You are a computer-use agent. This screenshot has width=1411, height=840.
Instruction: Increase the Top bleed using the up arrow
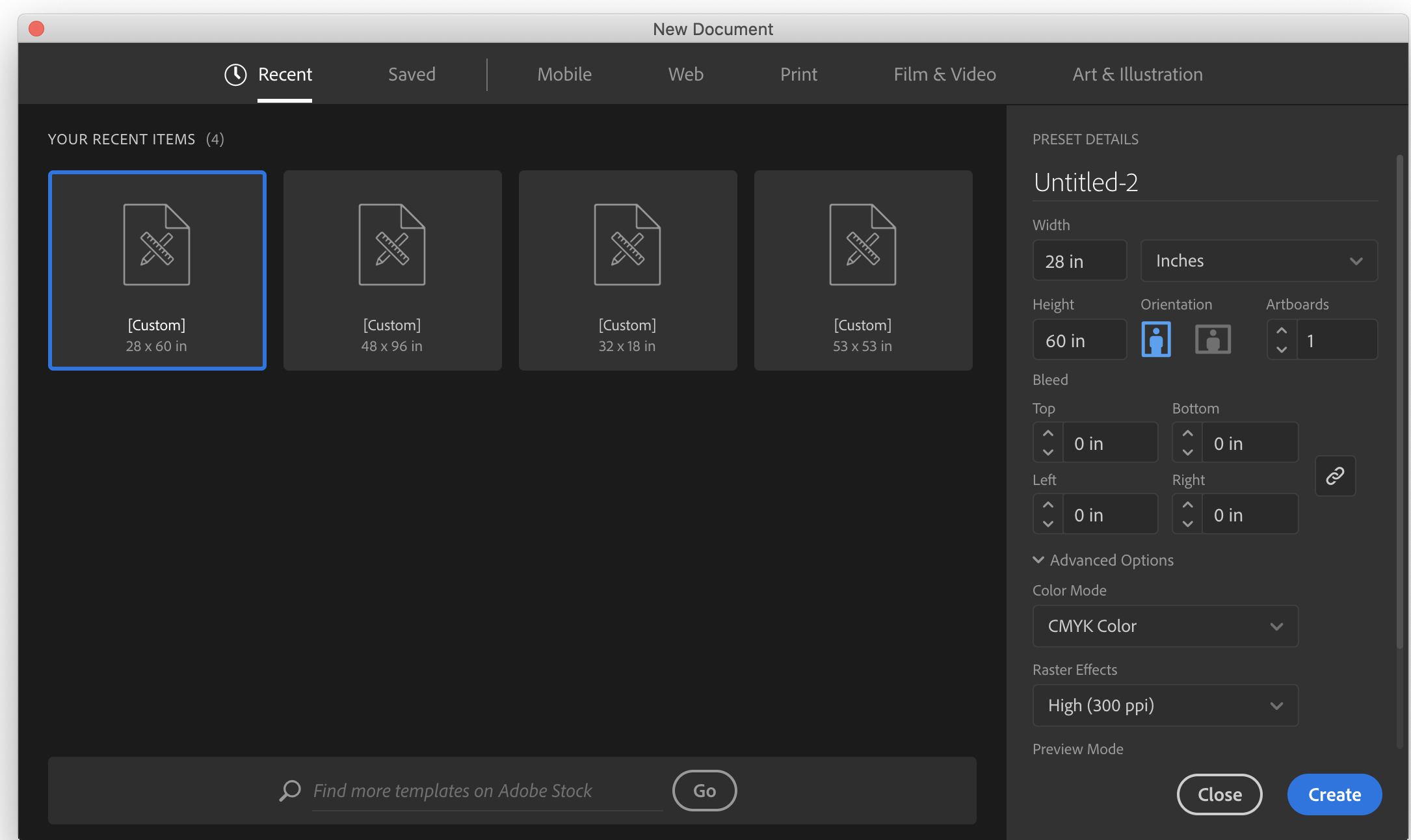tap(1048, 434)
